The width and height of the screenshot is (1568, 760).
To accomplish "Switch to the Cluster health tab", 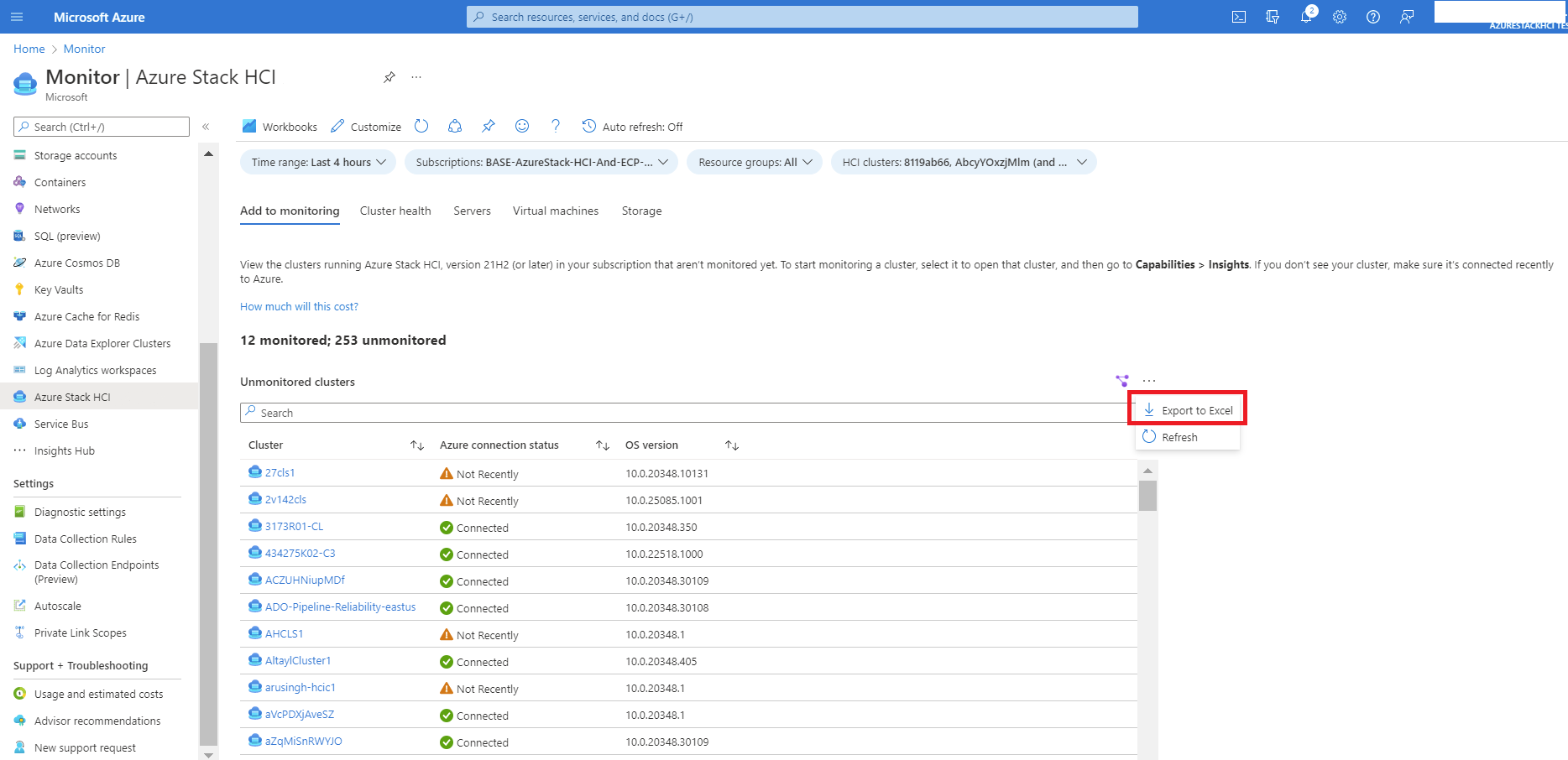I will tap(395, 211).
